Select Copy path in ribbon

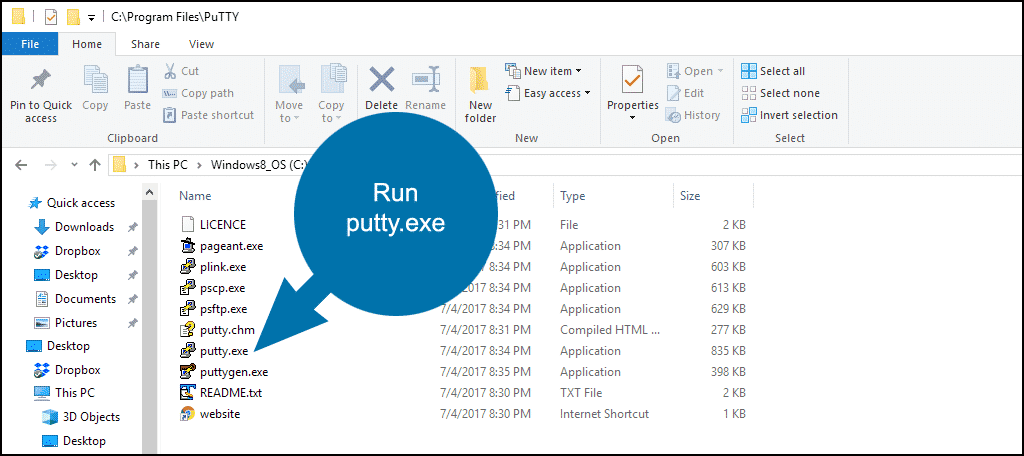click(198, 93)
